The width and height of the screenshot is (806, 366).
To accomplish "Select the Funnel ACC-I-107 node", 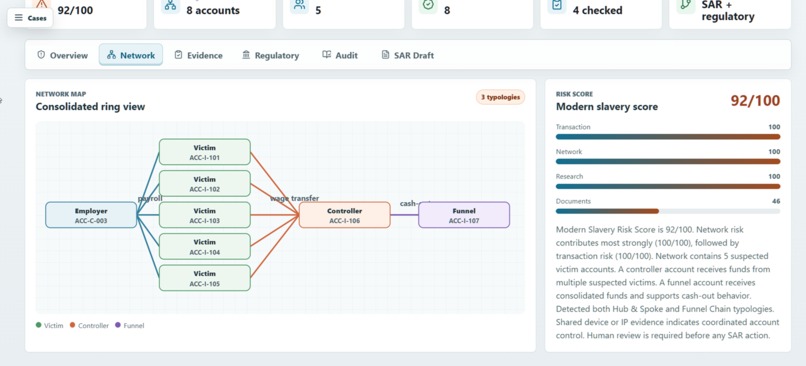I will [x=464, y=215].
